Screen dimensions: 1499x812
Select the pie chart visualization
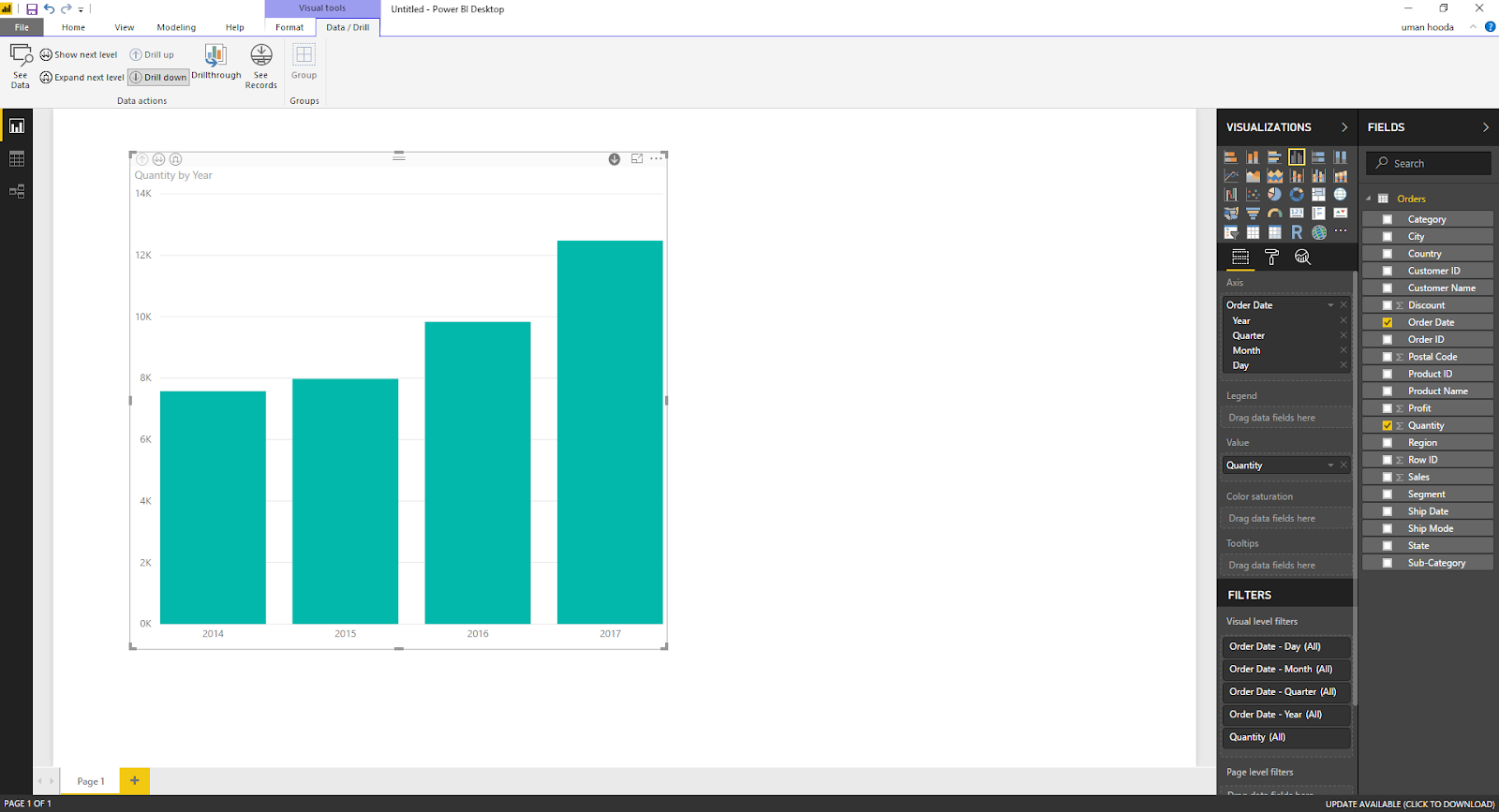[x=1274, y=194]
